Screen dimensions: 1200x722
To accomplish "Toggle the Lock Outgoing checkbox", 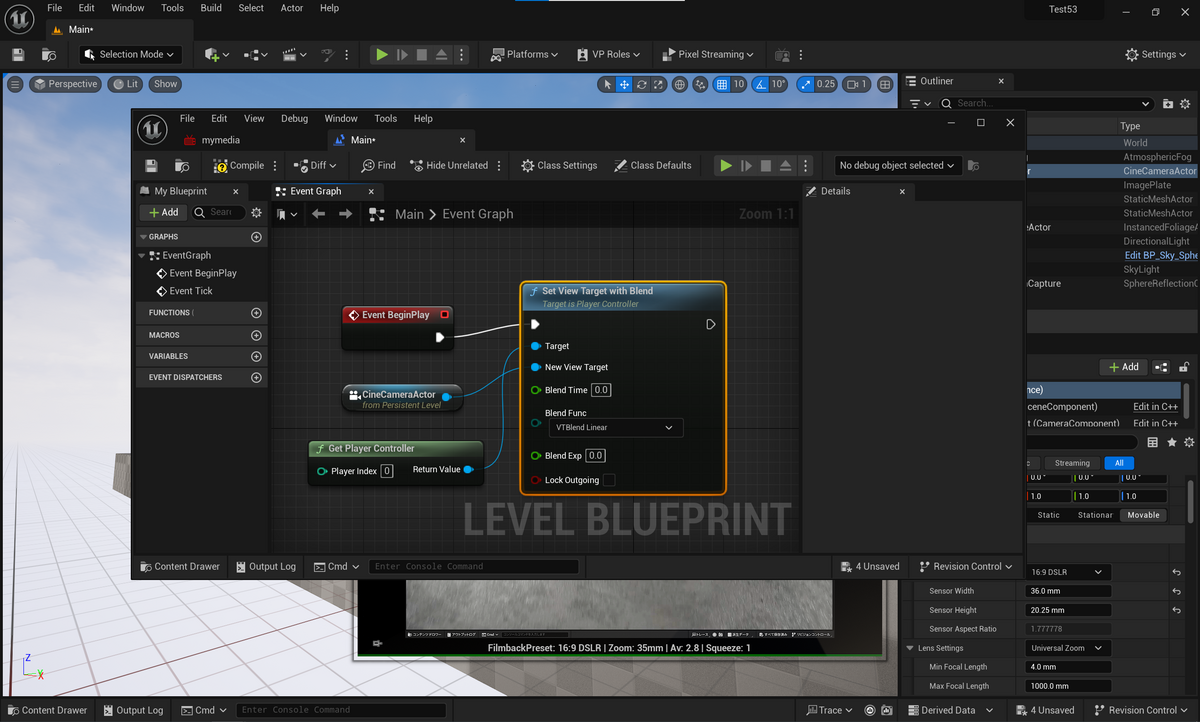I will [x=609, y=480].
